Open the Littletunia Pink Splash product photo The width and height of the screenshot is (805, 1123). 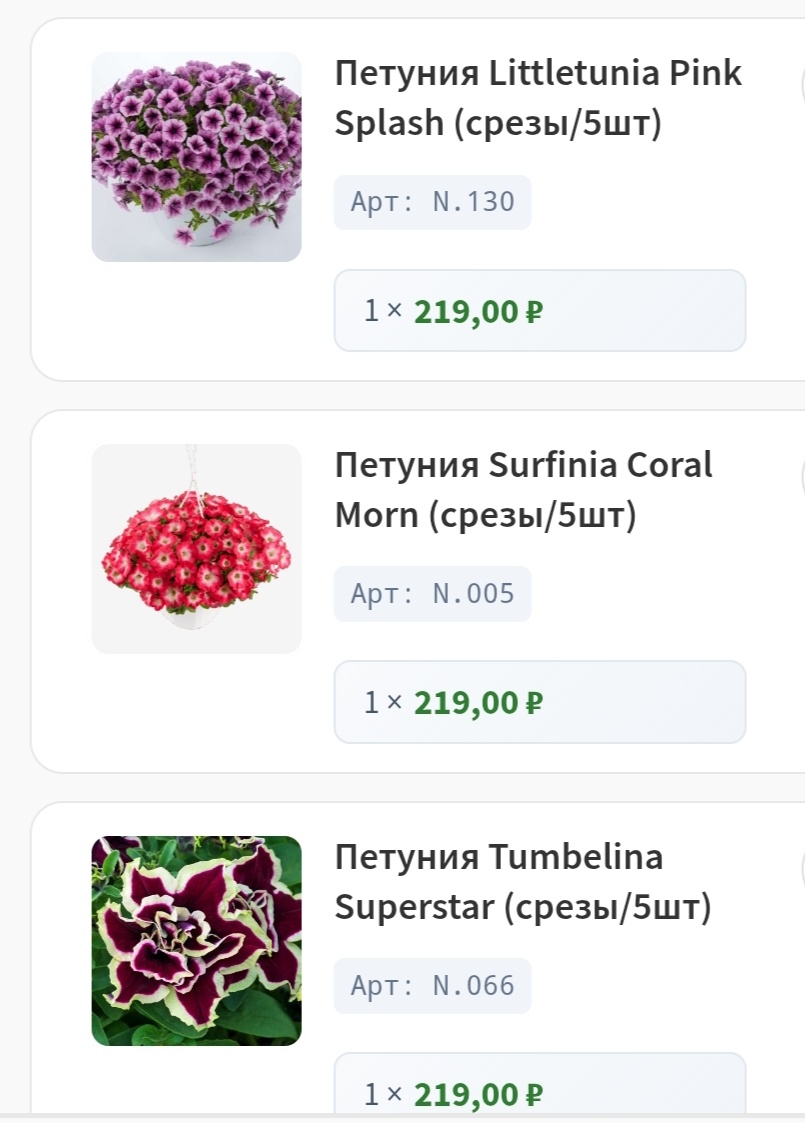point(196,157)
